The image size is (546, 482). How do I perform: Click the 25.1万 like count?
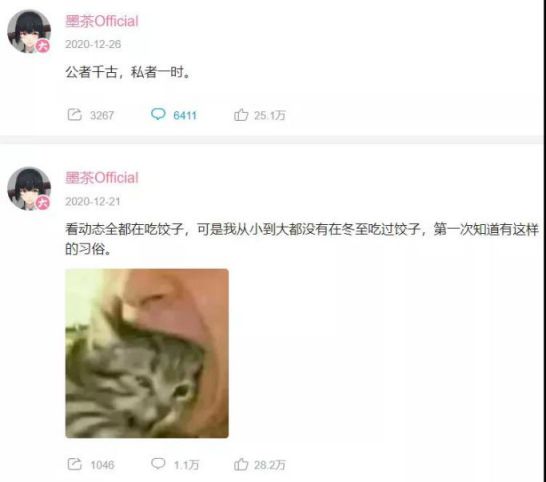click(270, 115)
